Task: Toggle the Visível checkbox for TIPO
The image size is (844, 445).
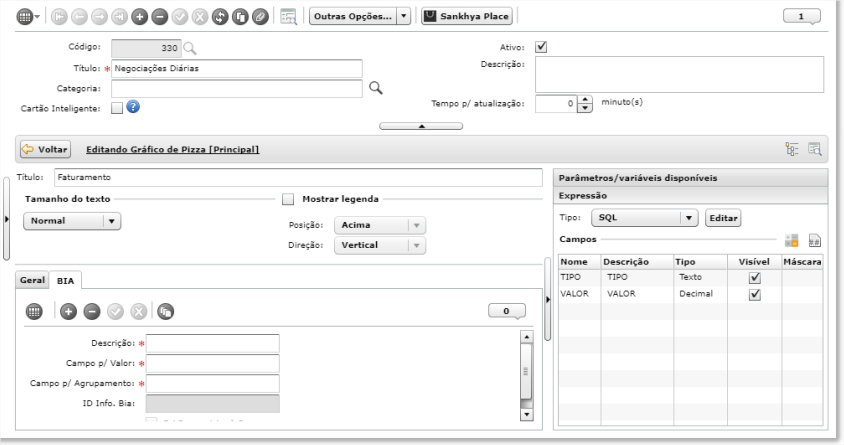Action: tap(755, 278)
